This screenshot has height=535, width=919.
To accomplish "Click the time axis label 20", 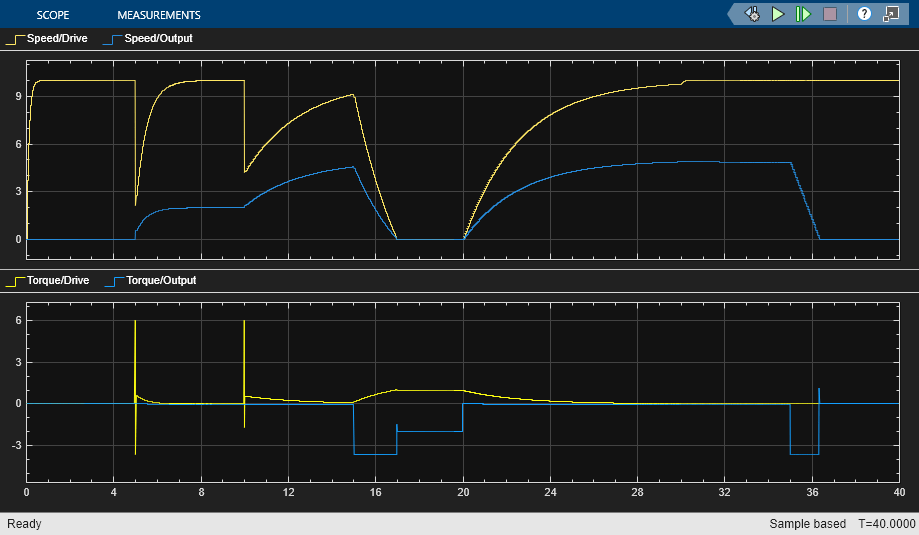I will click(463, 492).
